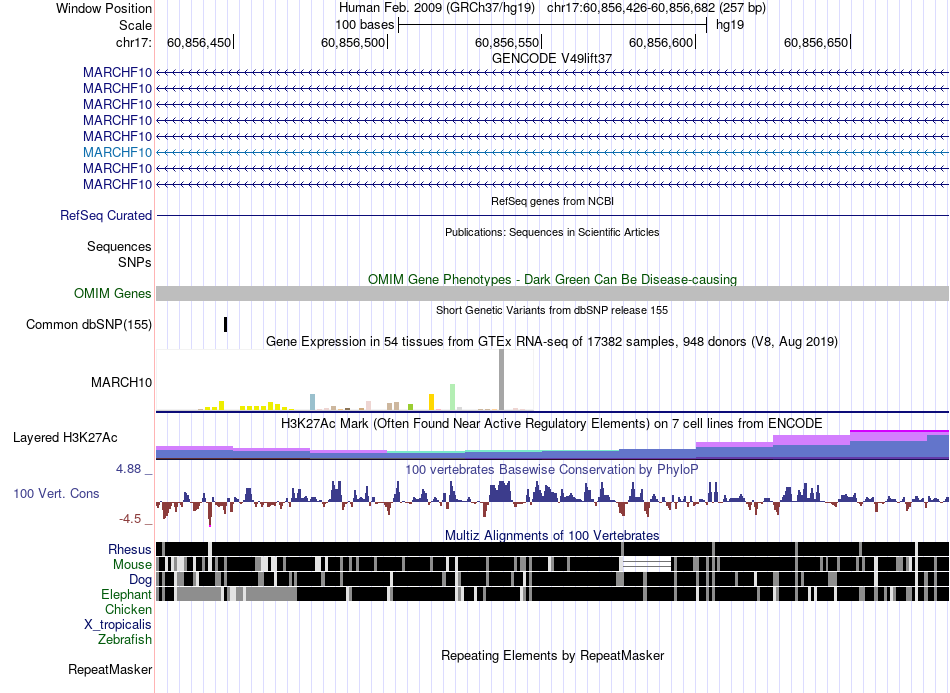Click the X_tropicalis alignment label
The height and width of the screenshot is (693, 950).
click(118, 625)
